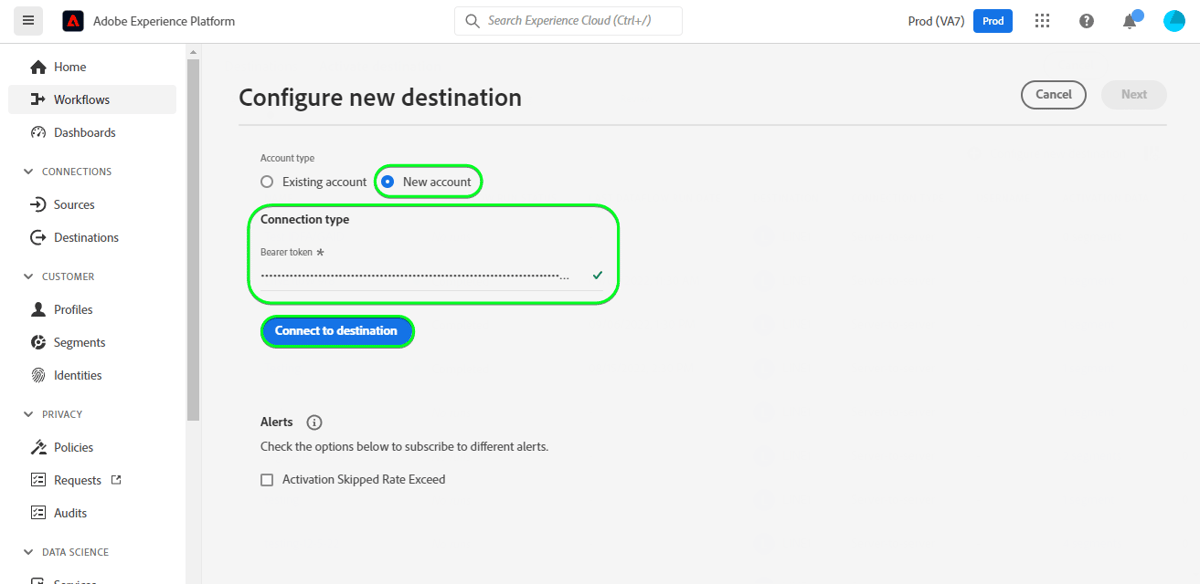Click the Alerts info icon
The width and height of the screenshot is (1200, 584).
[x=315, y=422]
